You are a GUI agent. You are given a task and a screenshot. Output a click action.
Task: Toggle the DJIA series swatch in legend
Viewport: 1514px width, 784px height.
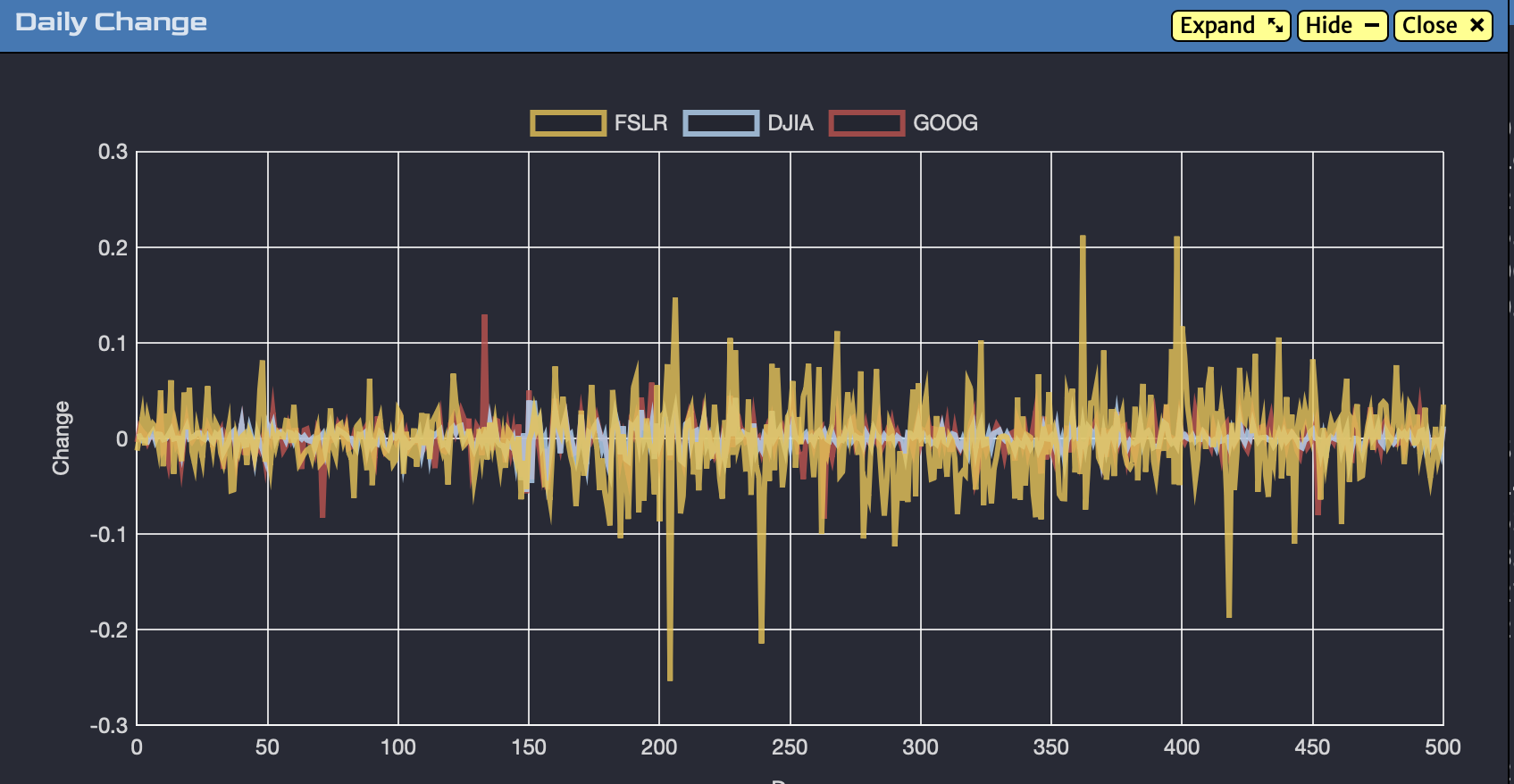(x=721, y=123)
